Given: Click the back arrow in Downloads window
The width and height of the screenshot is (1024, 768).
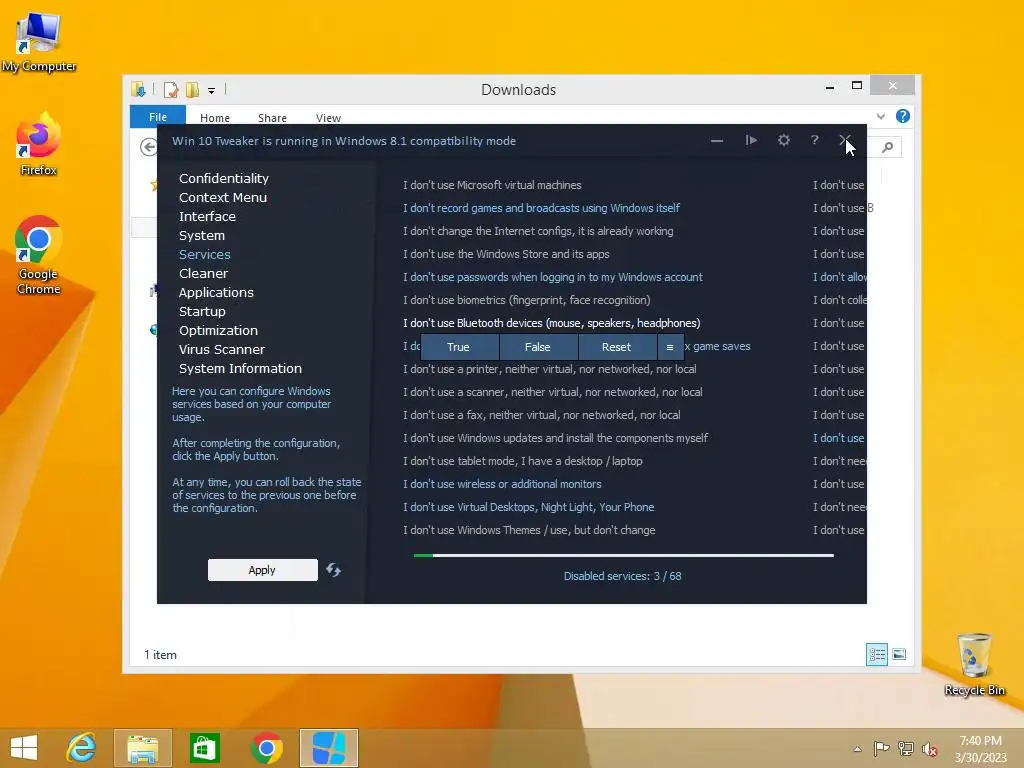Looking at the screenshot, I should (x=148, y=148).
